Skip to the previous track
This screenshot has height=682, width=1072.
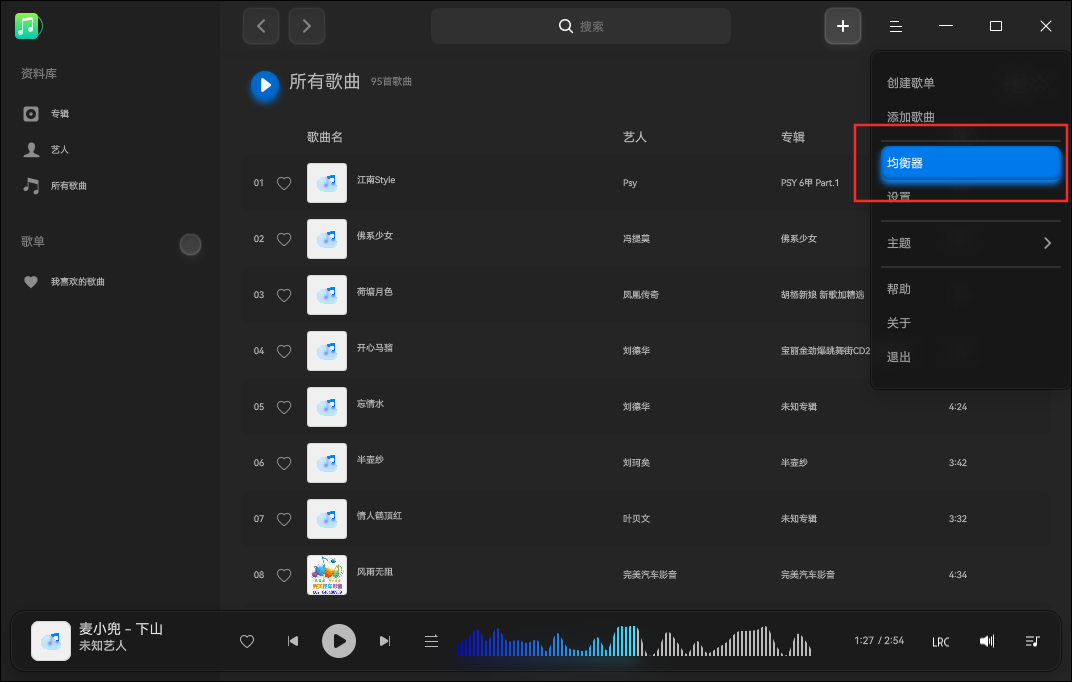click(x=293, y=641)
